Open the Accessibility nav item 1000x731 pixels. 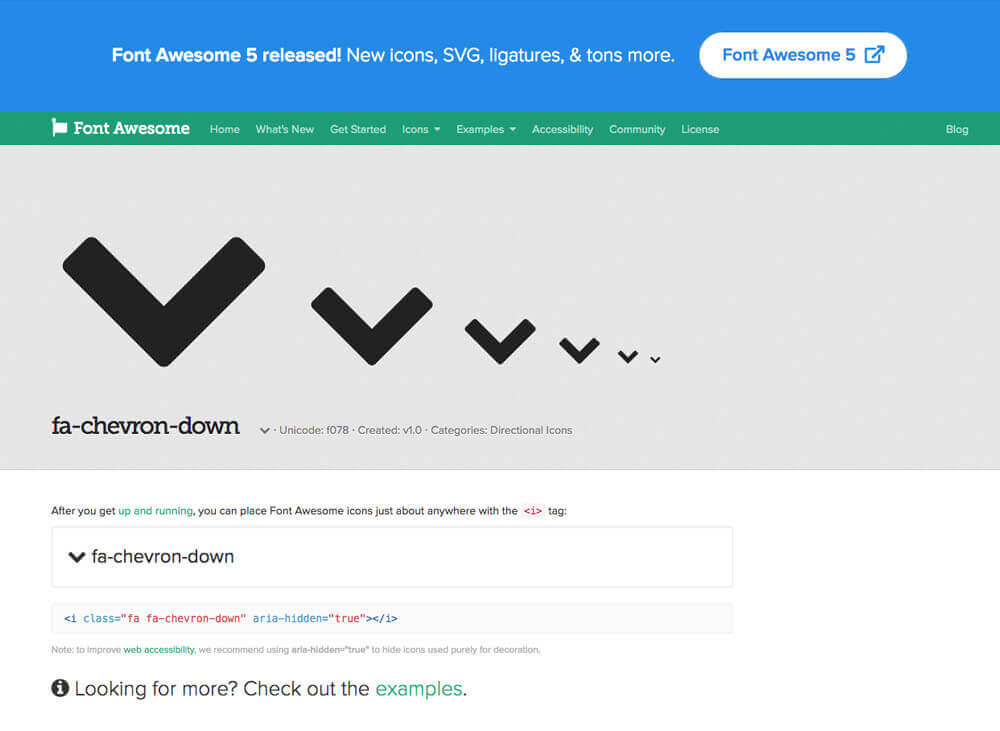562,129
